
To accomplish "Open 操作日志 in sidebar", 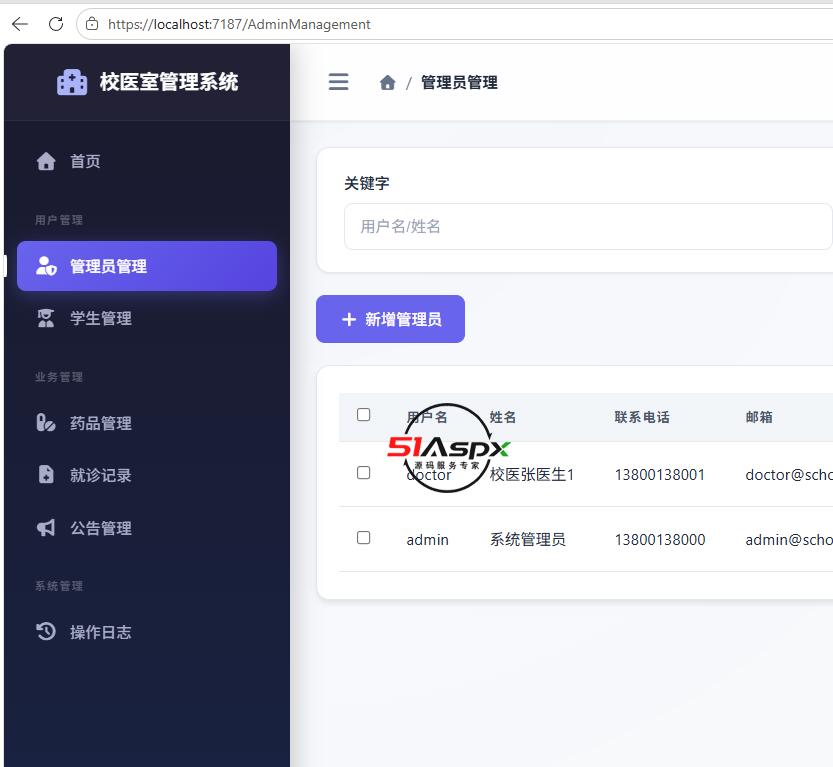I will [x=147, y=632].
